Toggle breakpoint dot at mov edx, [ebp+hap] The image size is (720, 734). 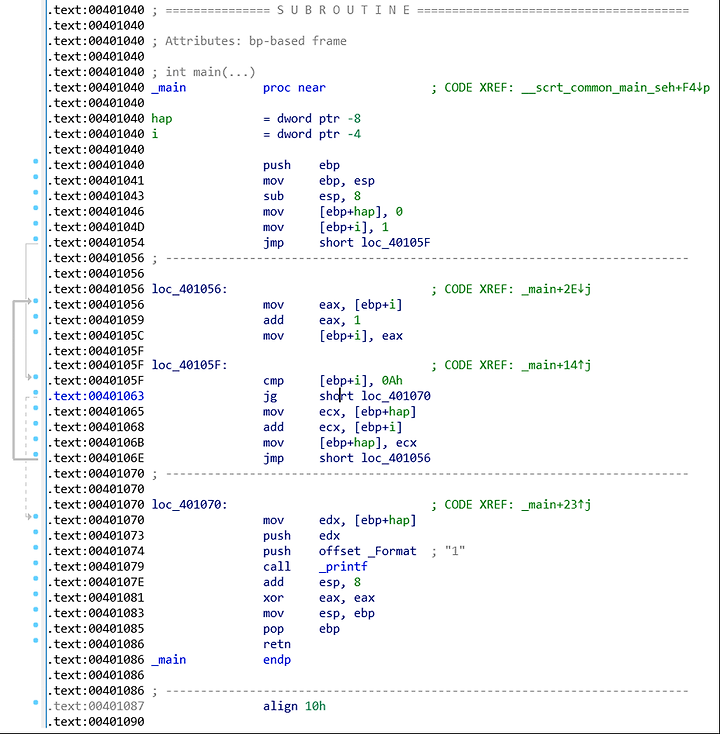tap(36, 516)
